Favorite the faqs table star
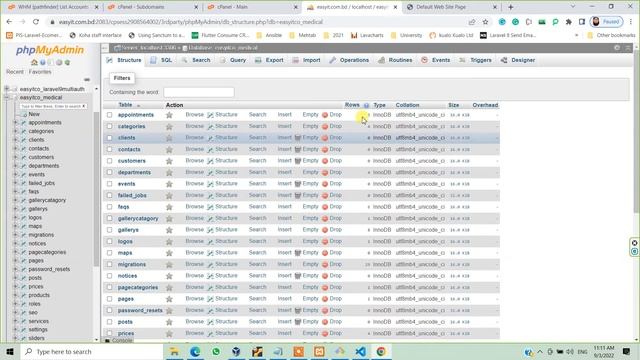Viewport: 640px width, 360px height. click(169, 207)
